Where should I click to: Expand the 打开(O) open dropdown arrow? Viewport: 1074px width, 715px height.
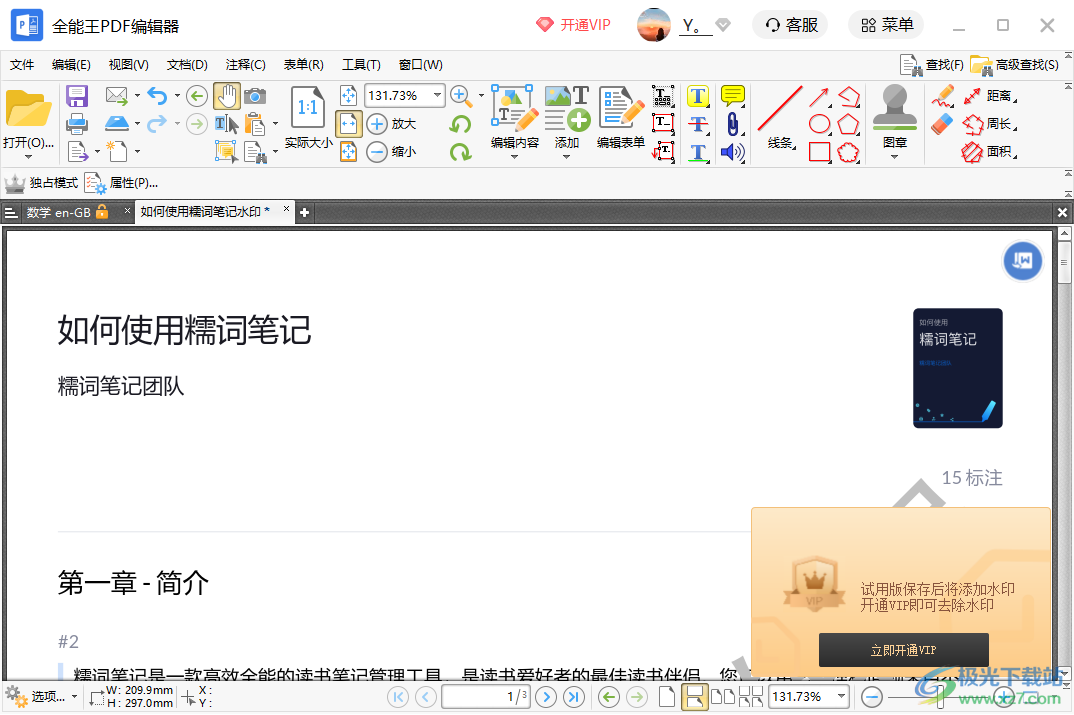(28, 157)
